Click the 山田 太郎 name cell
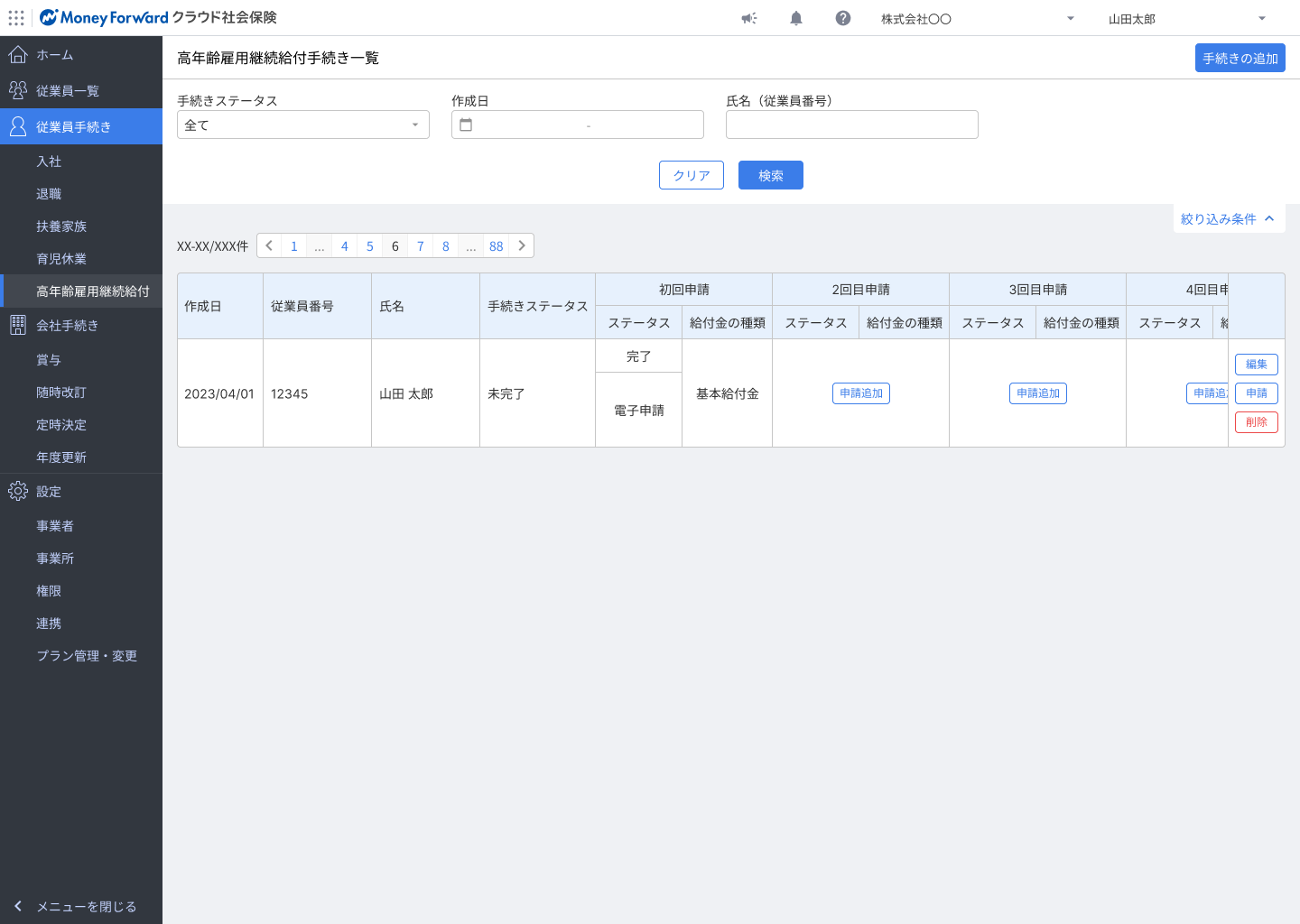The width and height of the screenshot is (1300, 924). pyautogui.click(x=425, y=393)
